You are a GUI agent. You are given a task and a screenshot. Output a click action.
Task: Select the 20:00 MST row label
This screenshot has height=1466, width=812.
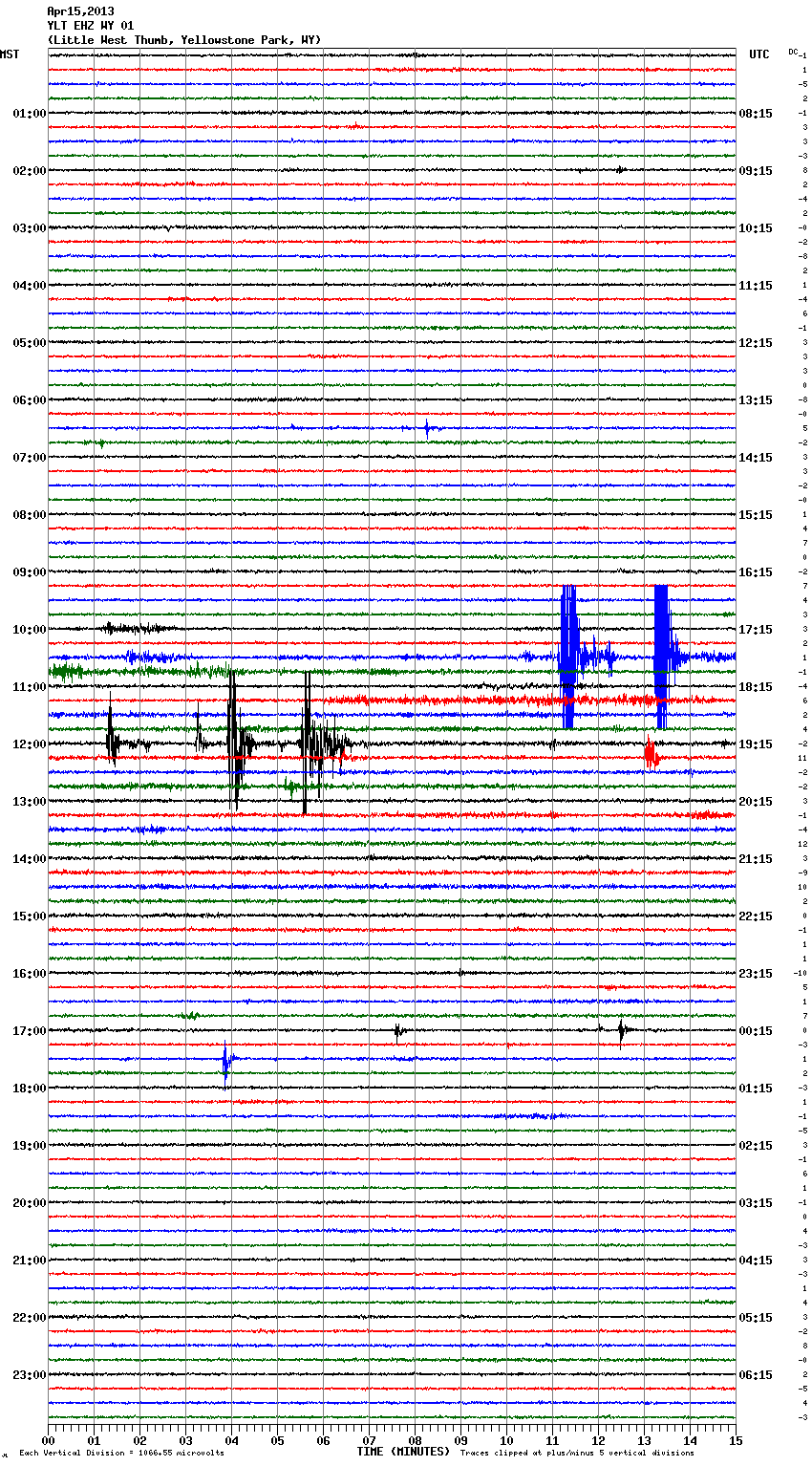(x=30, y=1203)
